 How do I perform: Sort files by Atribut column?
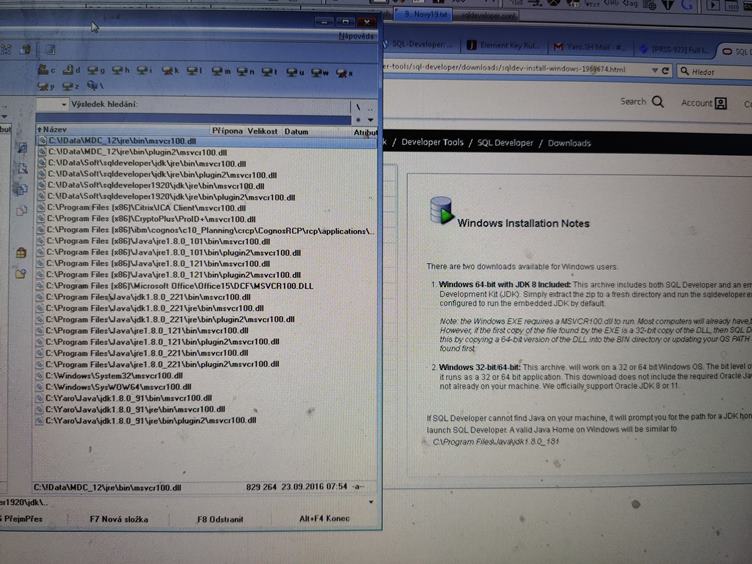365,132
